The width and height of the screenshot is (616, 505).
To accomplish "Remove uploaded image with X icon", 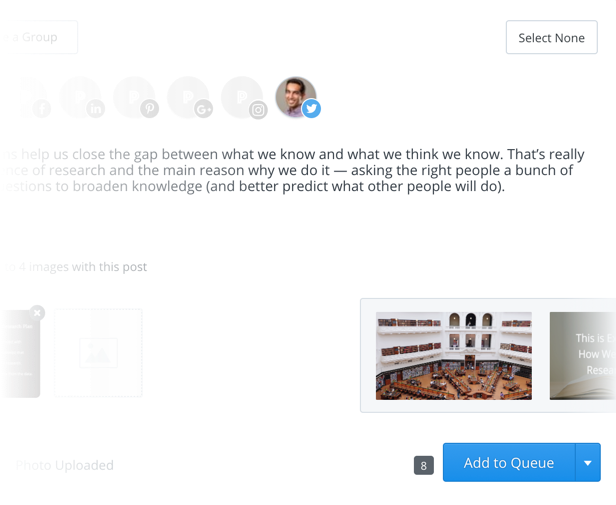I will pos(37,313).
